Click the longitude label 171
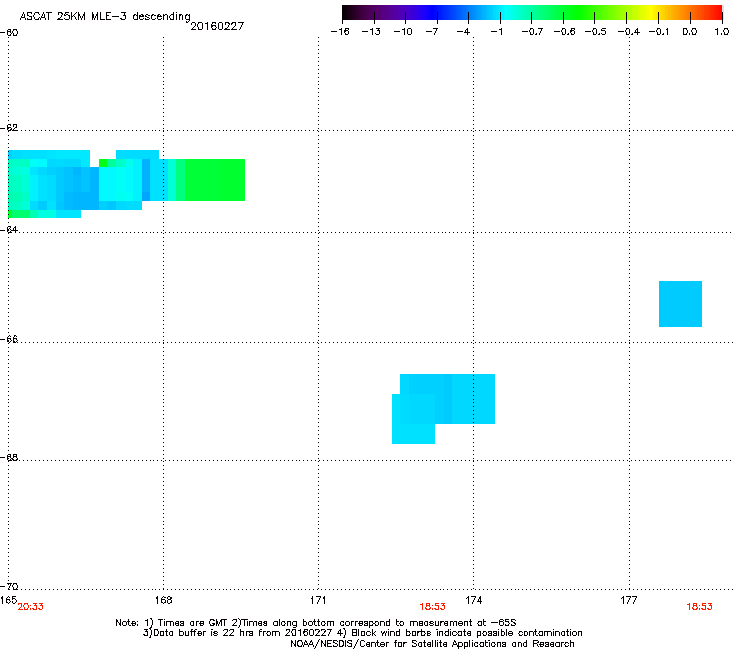740x650 pixels. tap(318, 600)
